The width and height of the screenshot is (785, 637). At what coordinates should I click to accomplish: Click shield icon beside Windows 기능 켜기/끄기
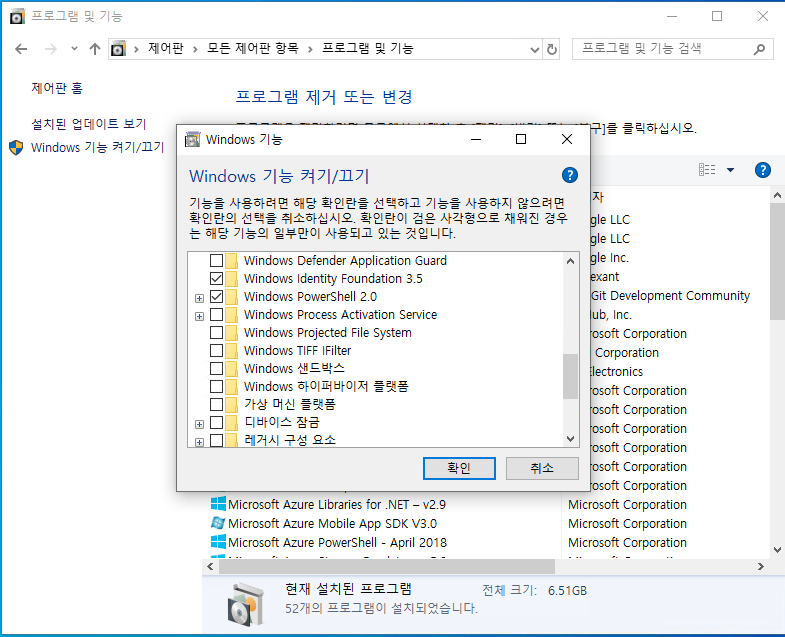[16, 147]
